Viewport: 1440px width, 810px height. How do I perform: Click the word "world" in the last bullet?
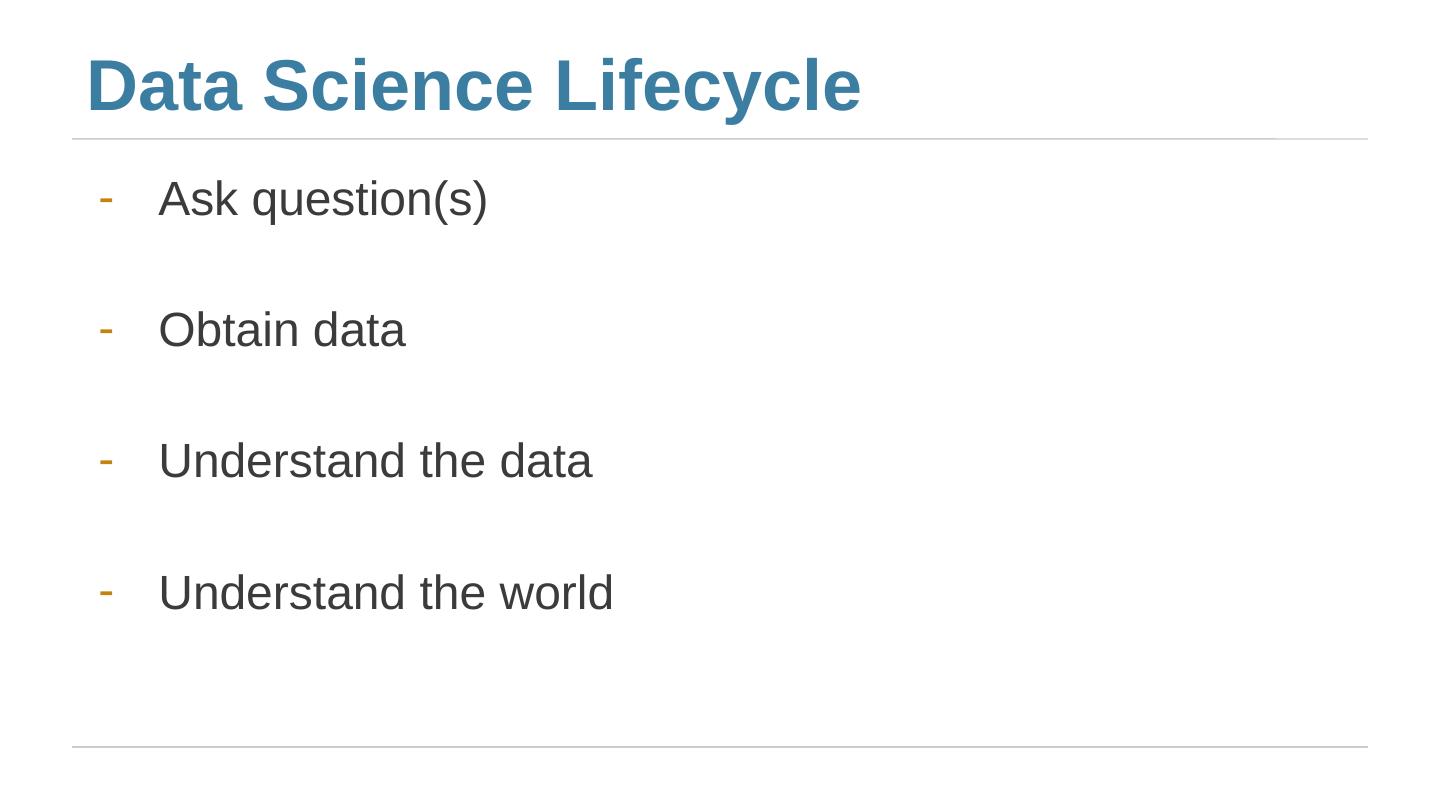556,593
